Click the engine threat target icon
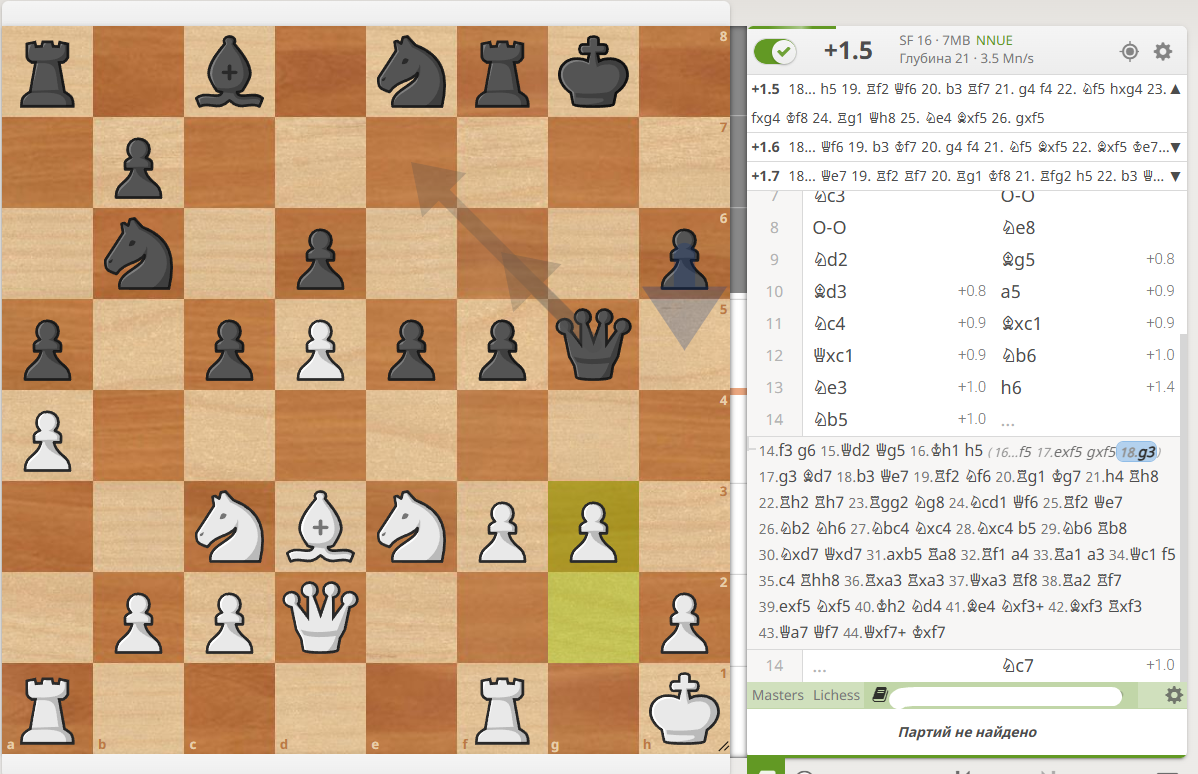The height and width of the screenshot is (774, 1198). [x=1129, y=51]
